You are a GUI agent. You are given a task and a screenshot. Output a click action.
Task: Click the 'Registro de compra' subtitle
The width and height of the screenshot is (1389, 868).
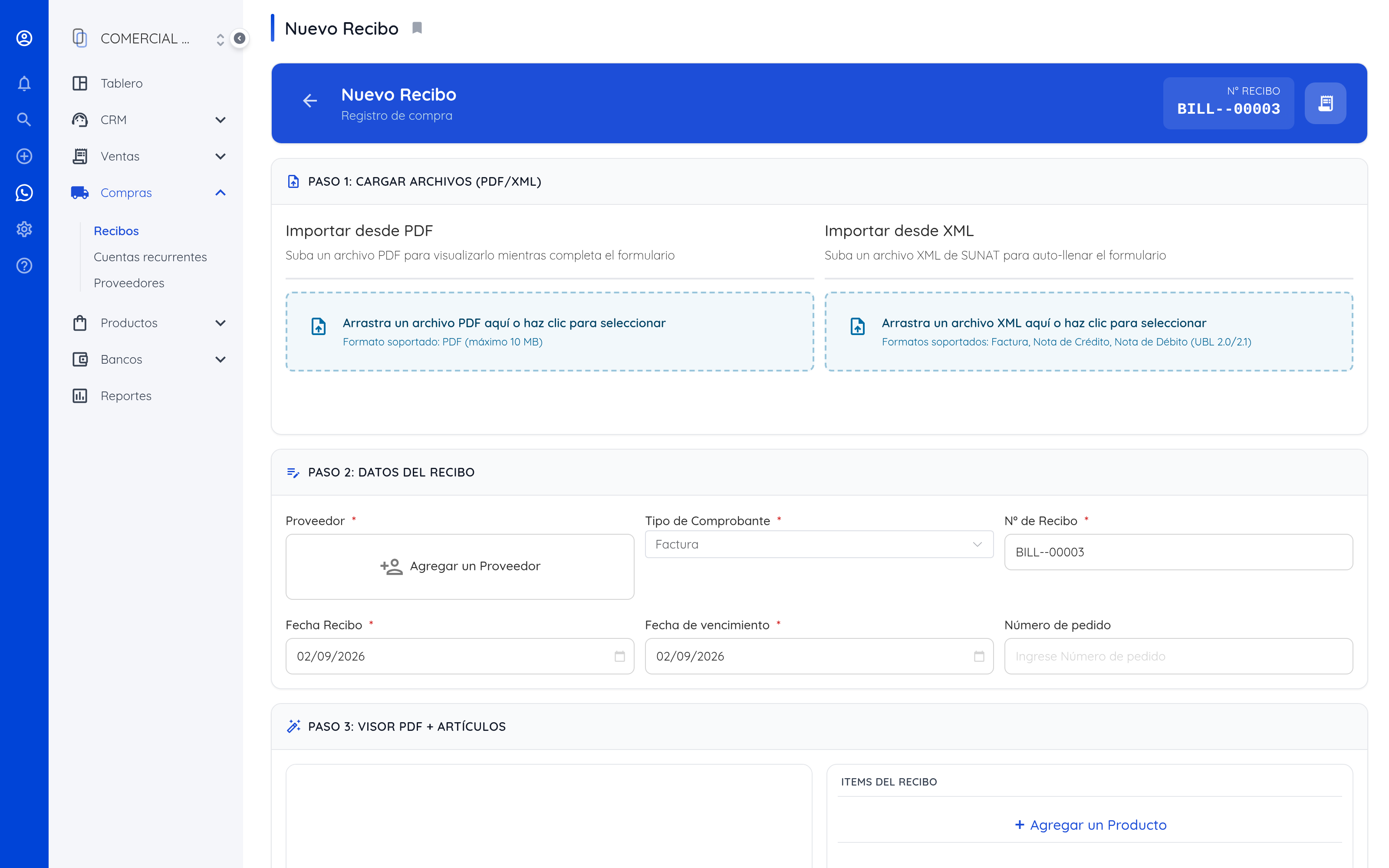pyautogui.click(x=397, y=115)
